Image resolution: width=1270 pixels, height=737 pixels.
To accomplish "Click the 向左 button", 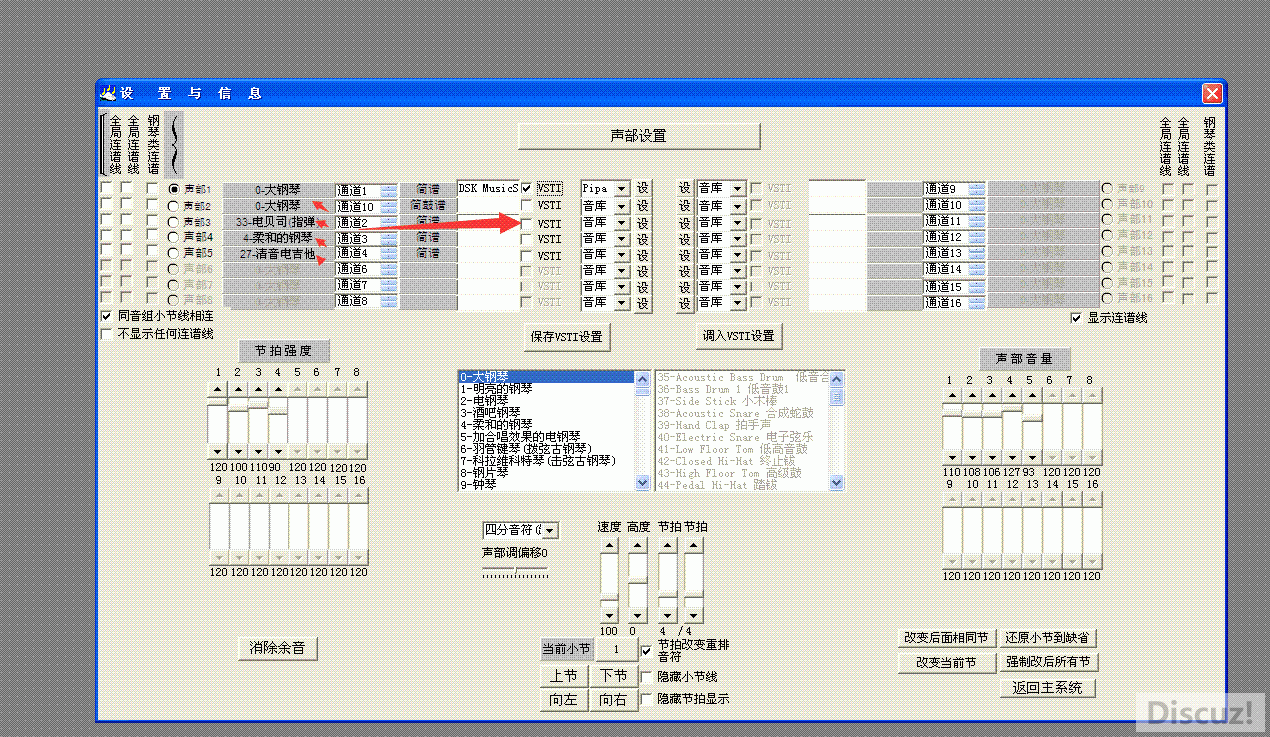I will click(x=563, y=700).
